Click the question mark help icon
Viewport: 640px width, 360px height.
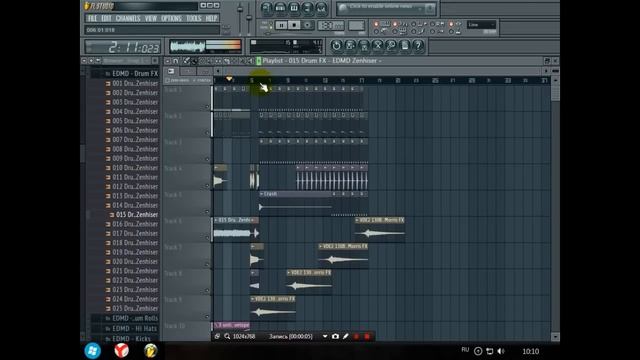click(418, 45)
